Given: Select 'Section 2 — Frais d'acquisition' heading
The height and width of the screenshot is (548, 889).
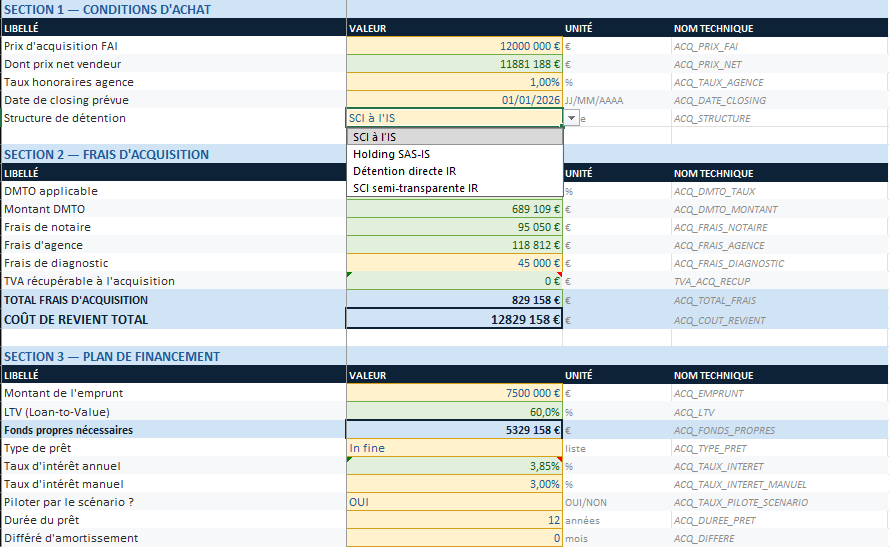Looking at the screenshot, I should (x=106, y=155).
